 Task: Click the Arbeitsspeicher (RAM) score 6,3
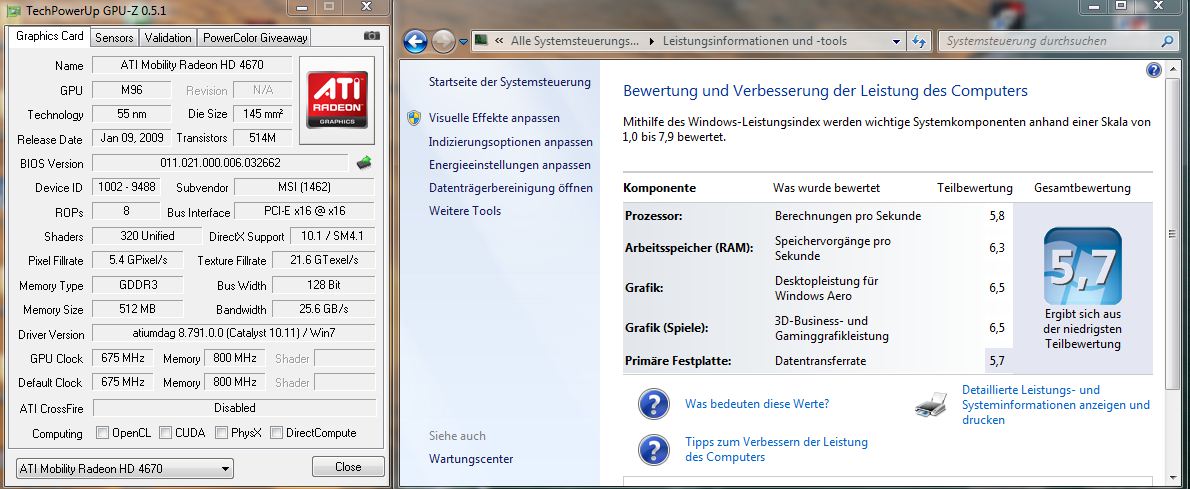(x=996, y=248)
